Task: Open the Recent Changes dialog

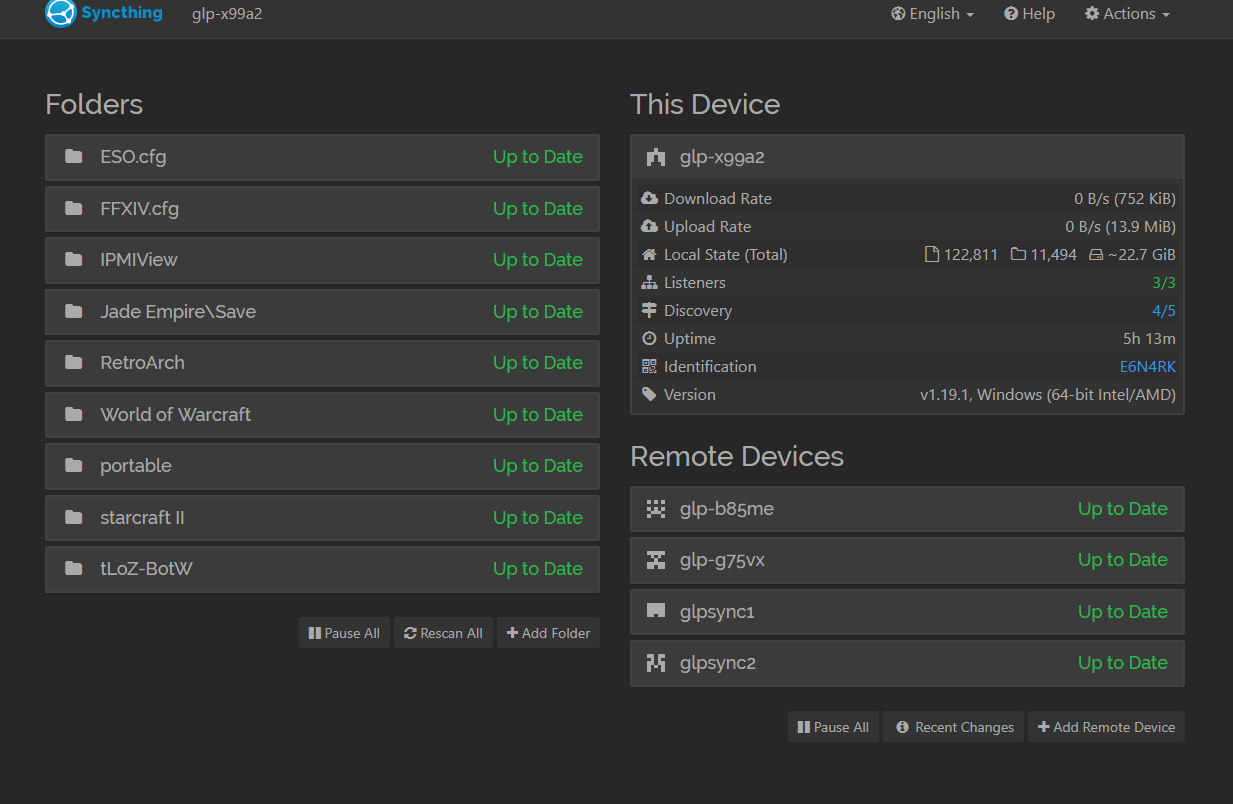Action: click(954, 727)
